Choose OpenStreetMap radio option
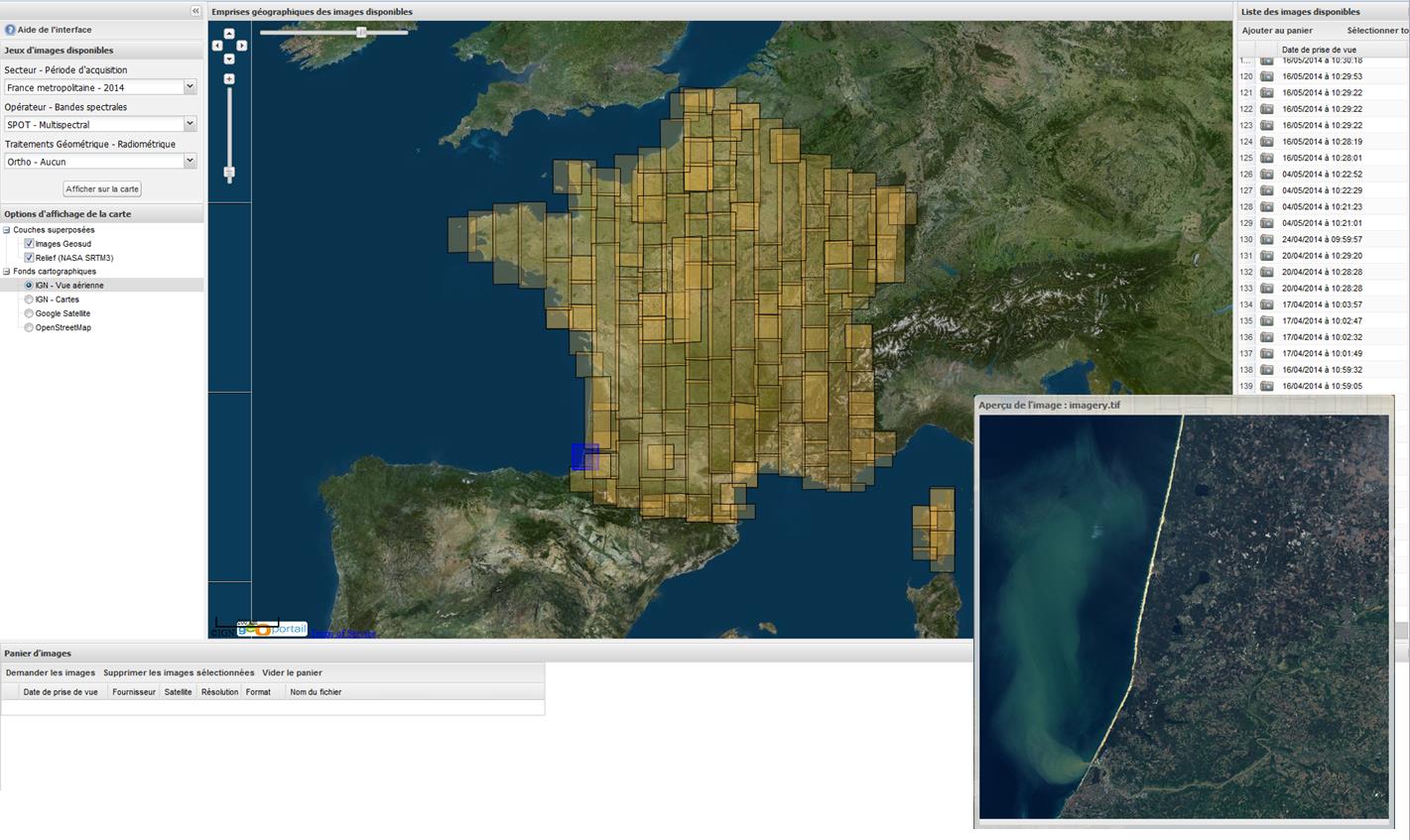The height and width of the screenshot is (840, 1410). (x=29, y=327)
